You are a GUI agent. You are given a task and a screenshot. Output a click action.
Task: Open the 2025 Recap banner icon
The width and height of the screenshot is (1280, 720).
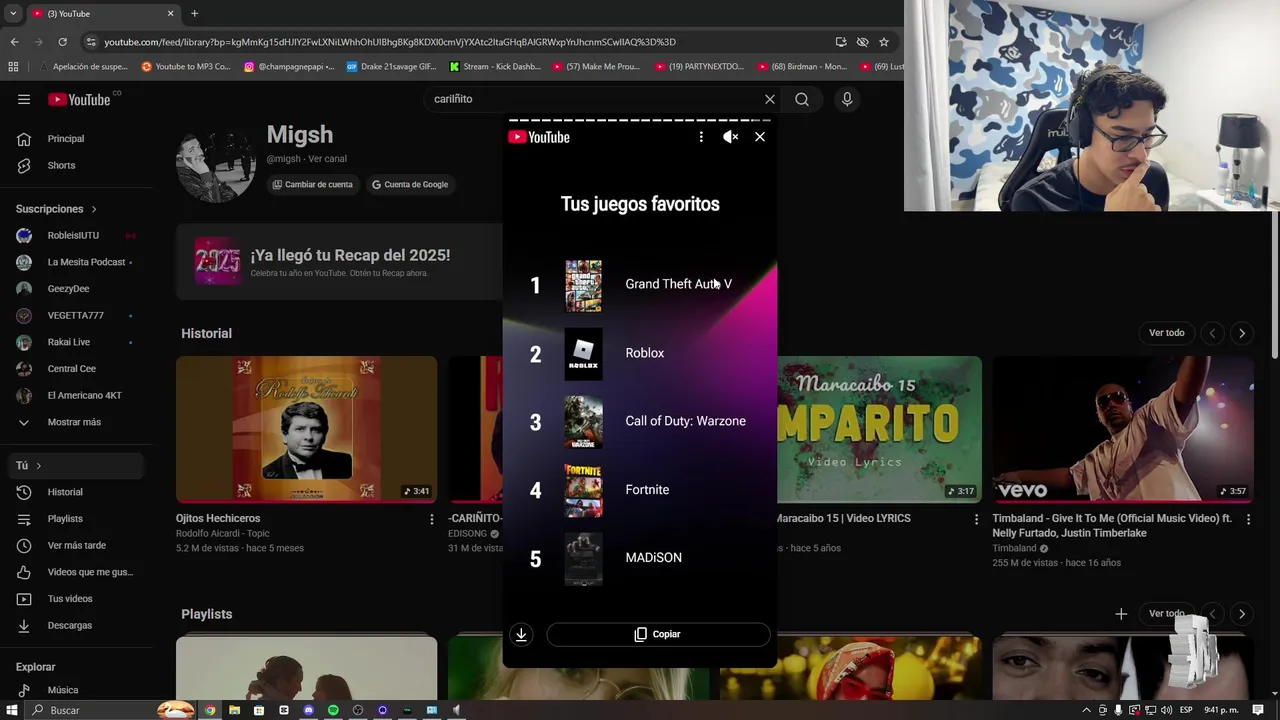tap(218, 262)
